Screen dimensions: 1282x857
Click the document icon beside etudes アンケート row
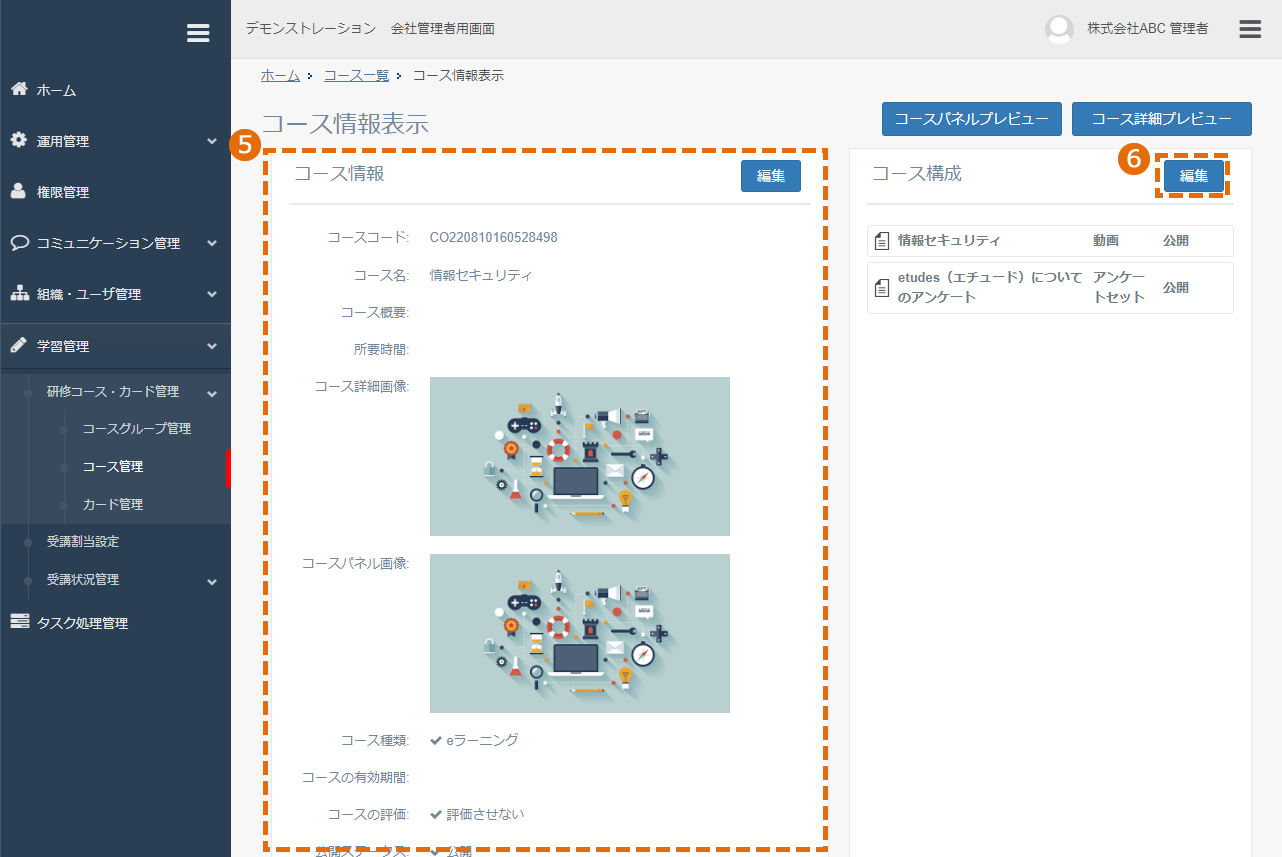click(x=882, y=288)
